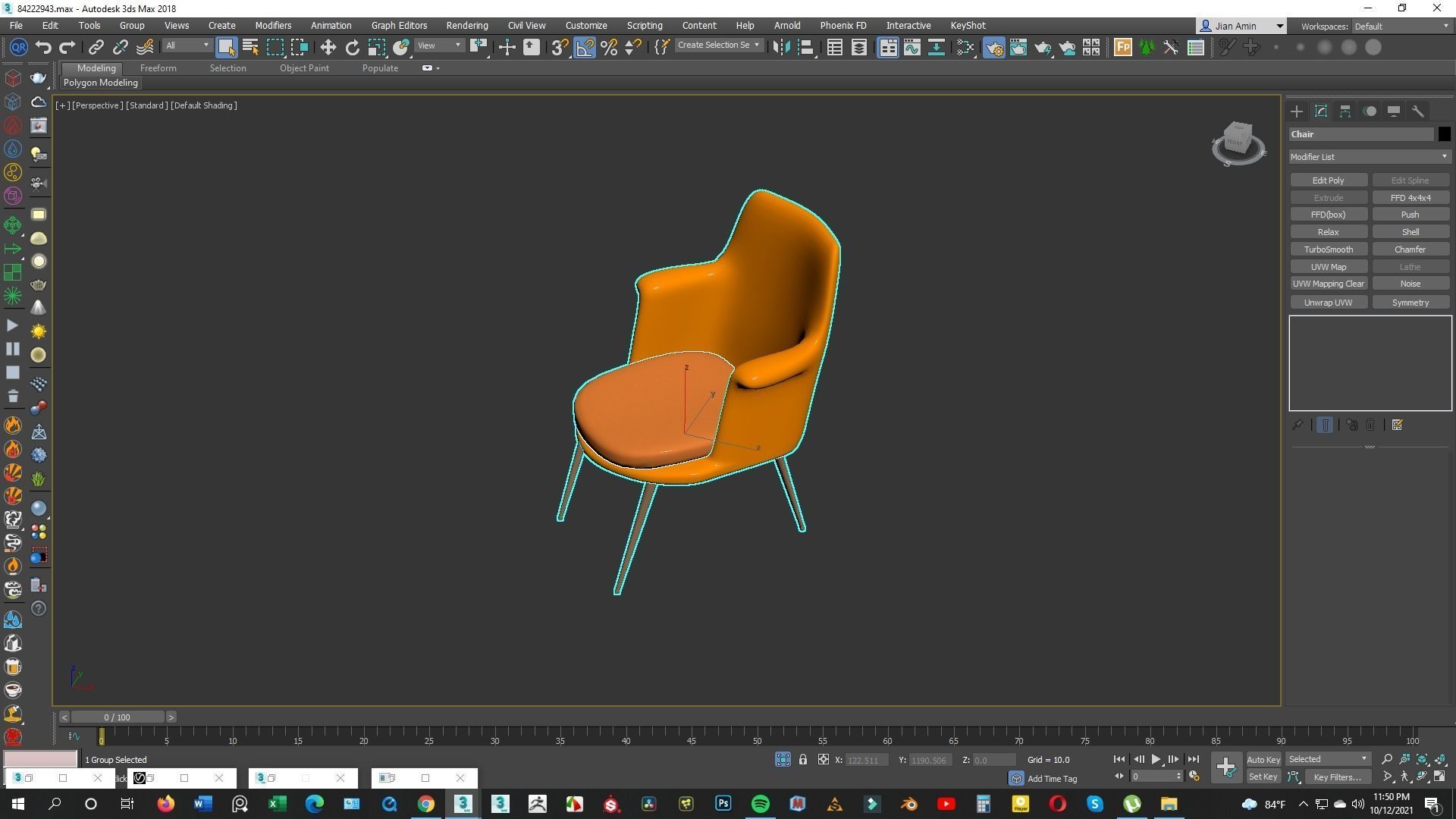Apply the Symmetry modifier button
Viewport: 1456px width, 819px height.
tap(1410, 303)
